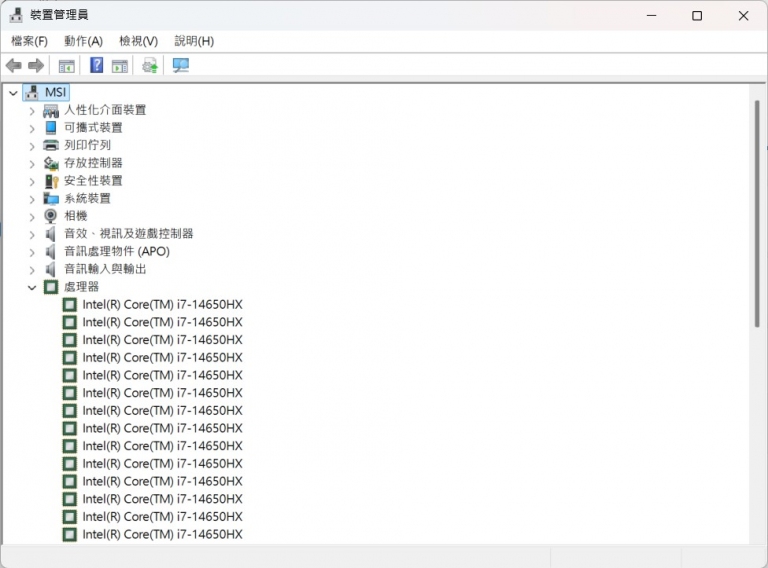
Task: Select the 列印佇列 label
Action: pyautogui.click(x=87, y=145)
